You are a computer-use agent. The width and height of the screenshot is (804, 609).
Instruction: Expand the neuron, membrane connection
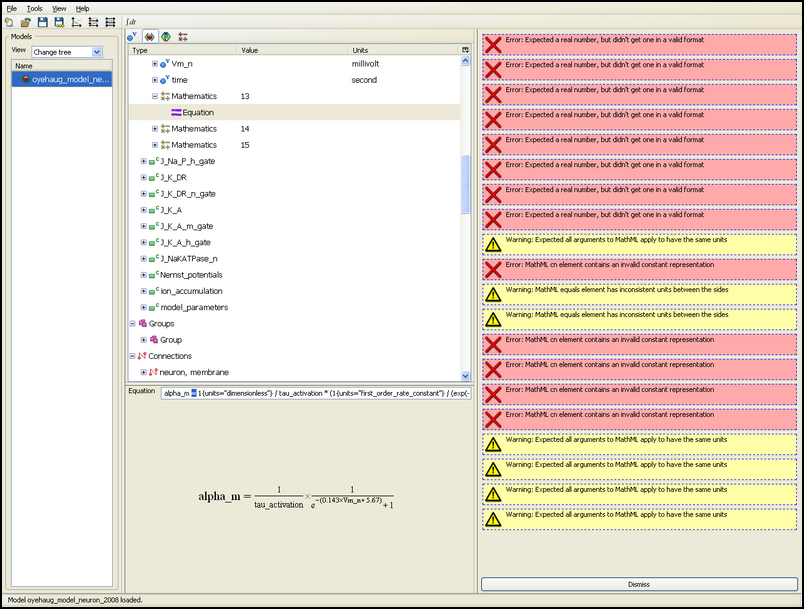tap(144, 372)
